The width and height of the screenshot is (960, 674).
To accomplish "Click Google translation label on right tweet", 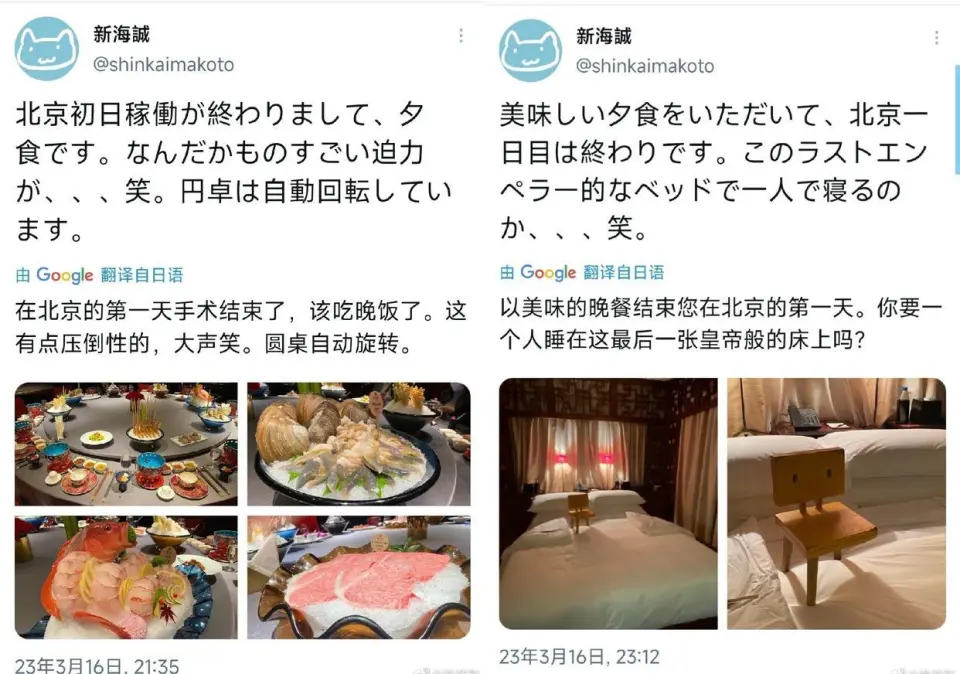I will [x=582, y=272].
